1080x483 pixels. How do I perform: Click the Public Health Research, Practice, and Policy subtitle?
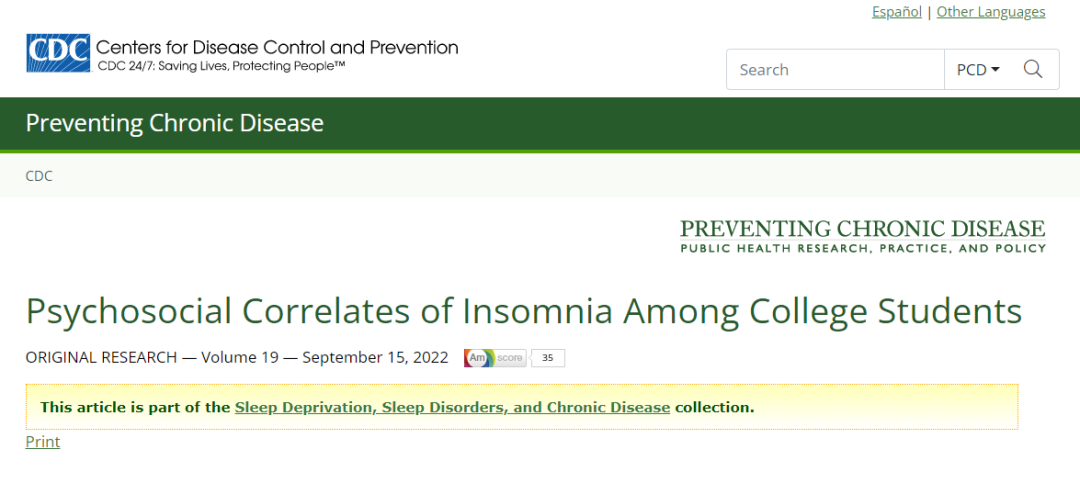point(862,248)
